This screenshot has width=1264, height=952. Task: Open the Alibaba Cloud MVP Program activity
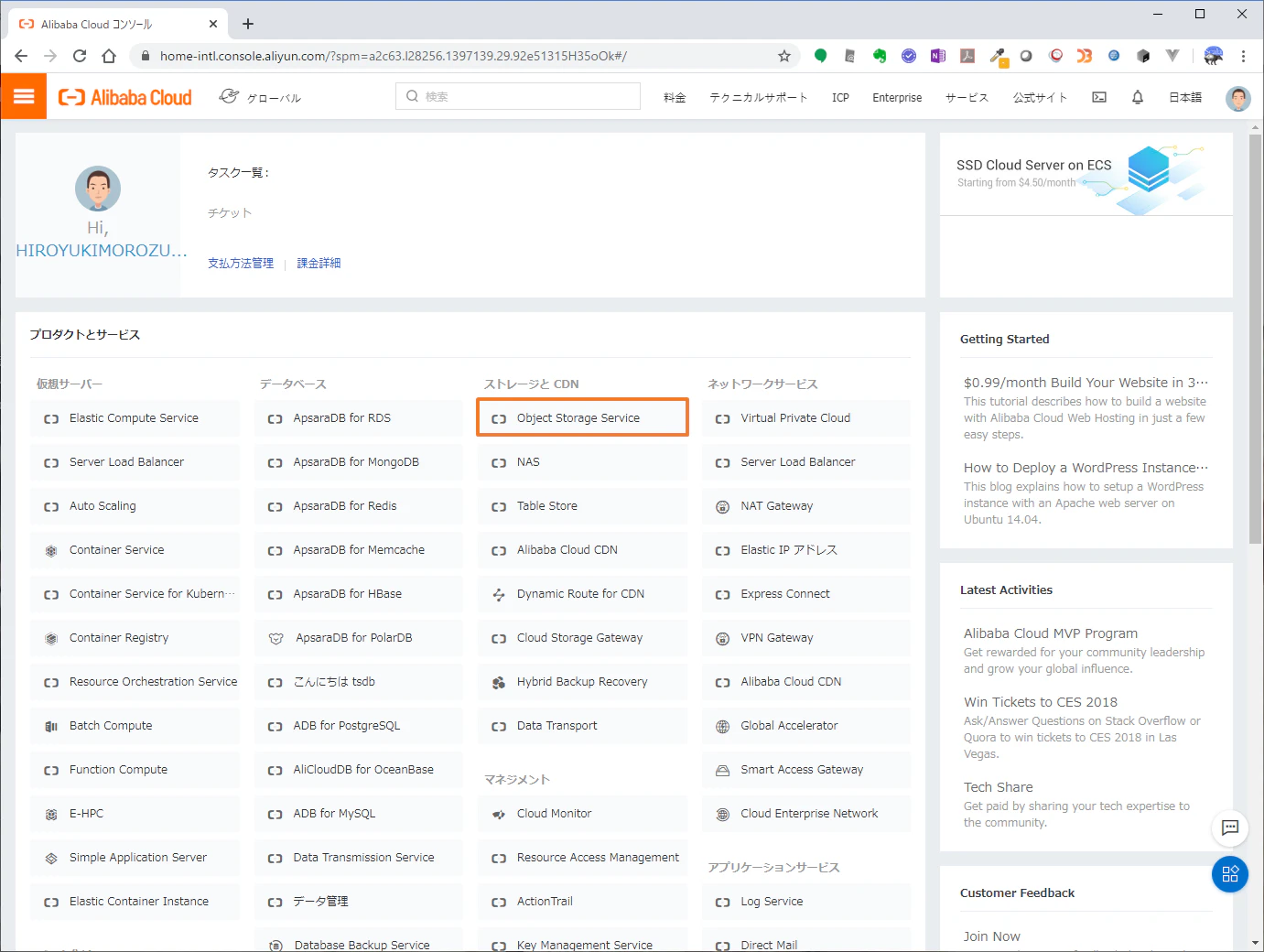1051,633
